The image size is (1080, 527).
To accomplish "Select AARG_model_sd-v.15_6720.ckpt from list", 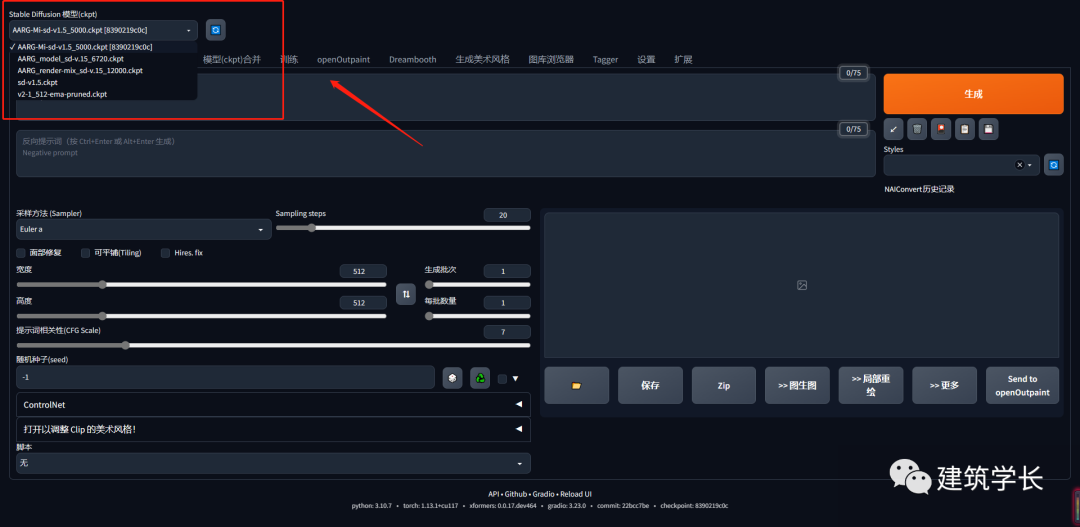I will (x=103, y=59).
